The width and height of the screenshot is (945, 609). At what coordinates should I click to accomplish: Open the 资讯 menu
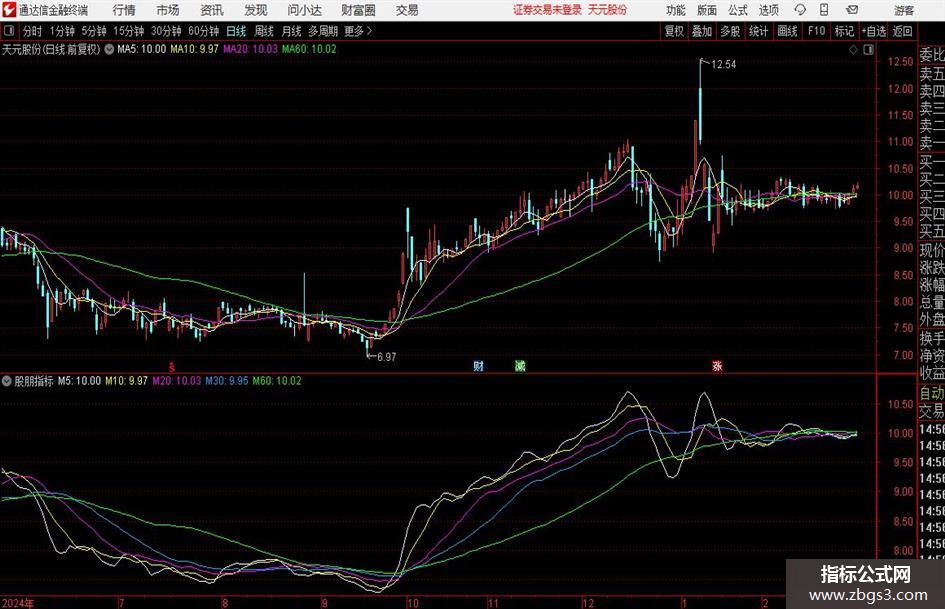pos(212,10)
